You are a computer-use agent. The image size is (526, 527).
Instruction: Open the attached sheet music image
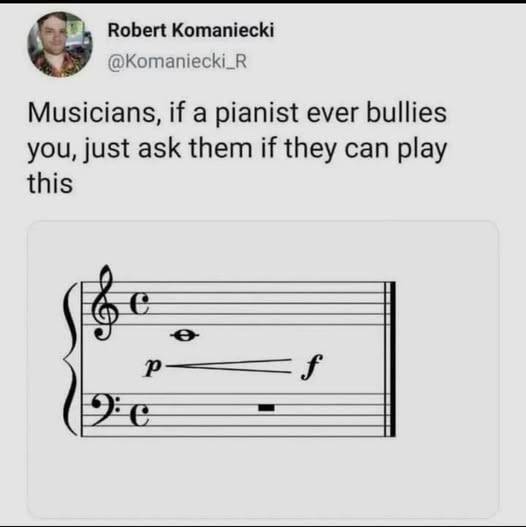262,370
